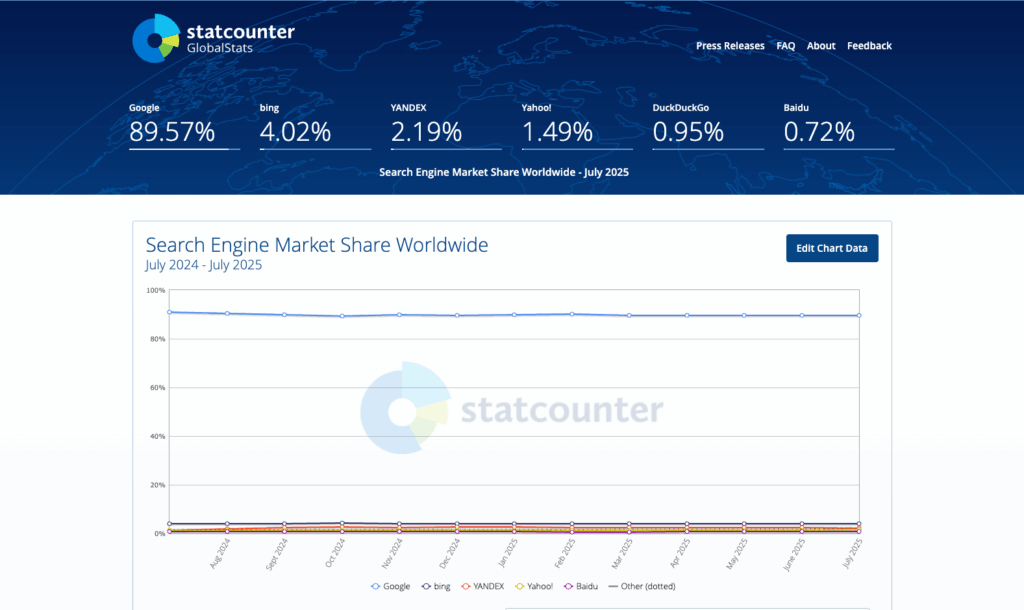
Task: Toggle the Google series in the legend
Action: pos(391,586)
